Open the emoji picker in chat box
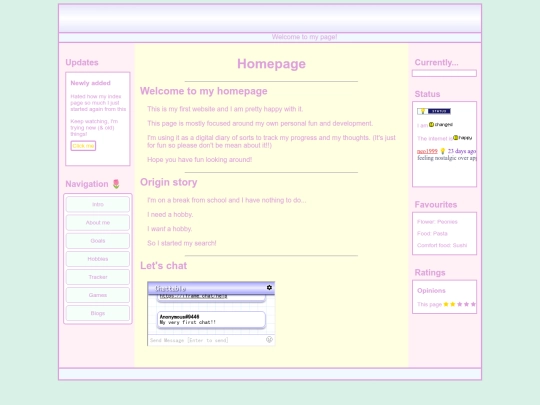 [269, 340]
